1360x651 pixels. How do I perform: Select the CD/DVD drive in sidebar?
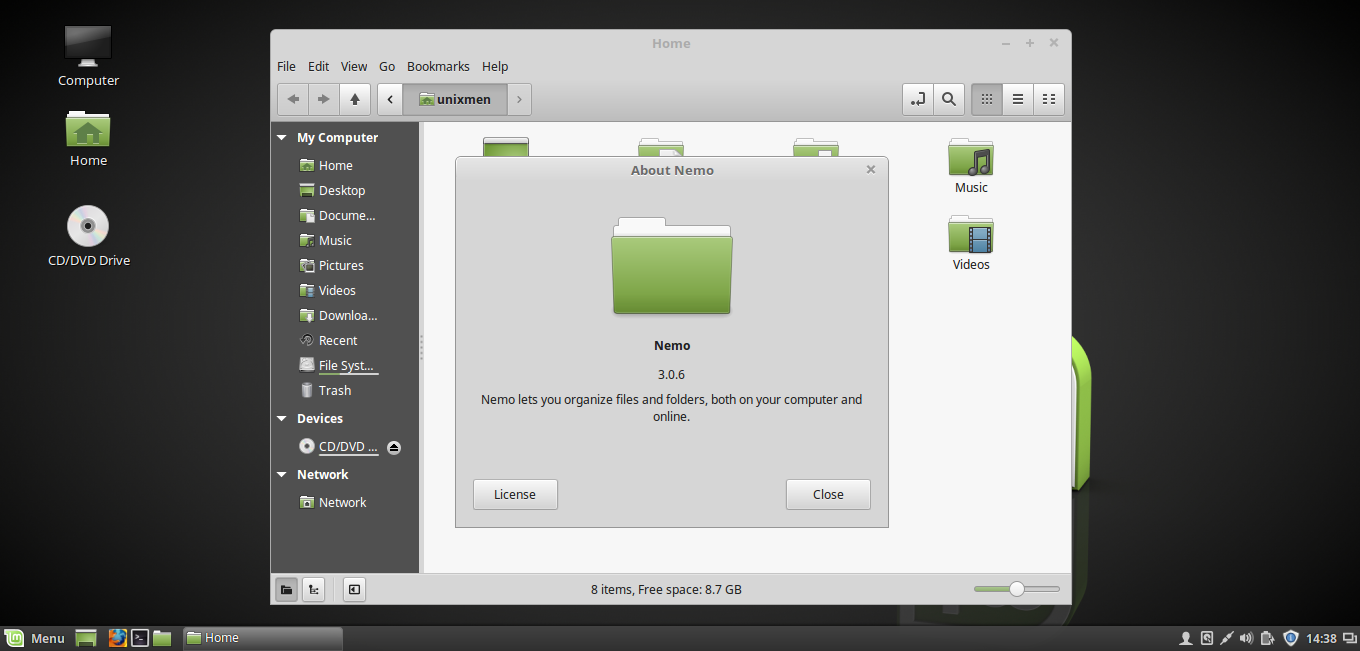[x=338, y=447]
